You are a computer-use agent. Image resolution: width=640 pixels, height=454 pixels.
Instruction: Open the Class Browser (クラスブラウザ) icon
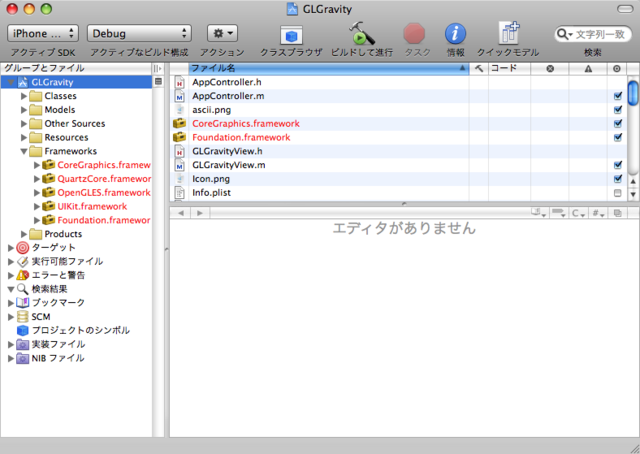291,35
